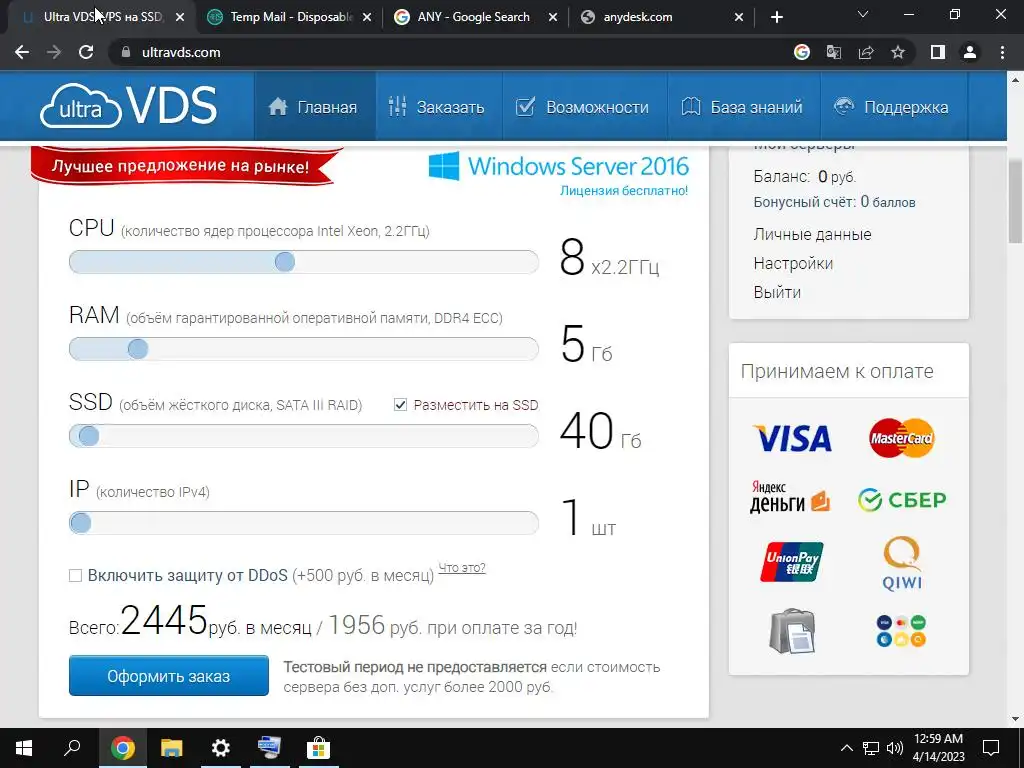
Task: Click the remote desktop taskbar icon
Action: click(x=269, y=748)
